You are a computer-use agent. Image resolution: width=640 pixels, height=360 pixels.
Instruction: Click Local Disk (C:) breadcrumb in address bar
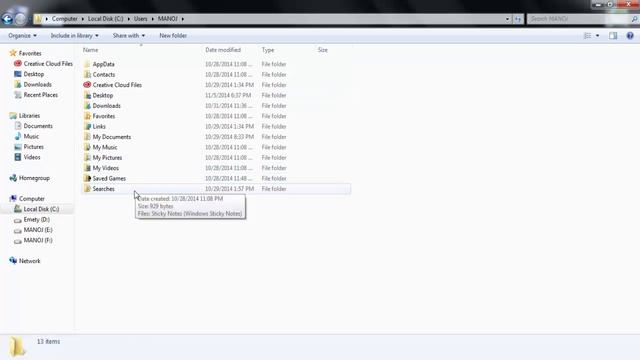[x=105, y=19]
